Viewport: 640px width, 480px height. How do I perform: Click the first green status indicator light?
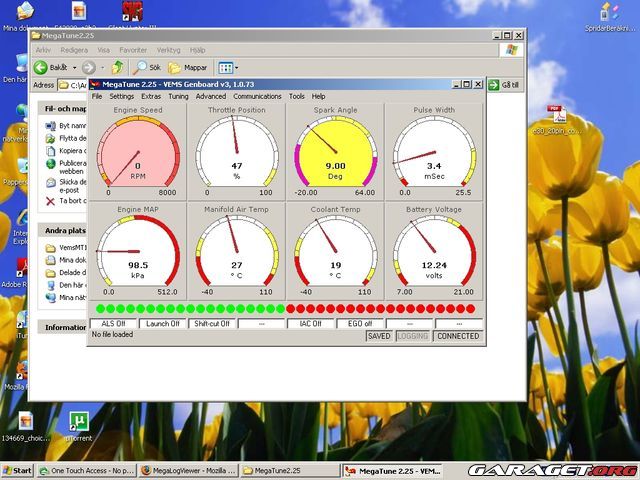(x=99, y=309)
